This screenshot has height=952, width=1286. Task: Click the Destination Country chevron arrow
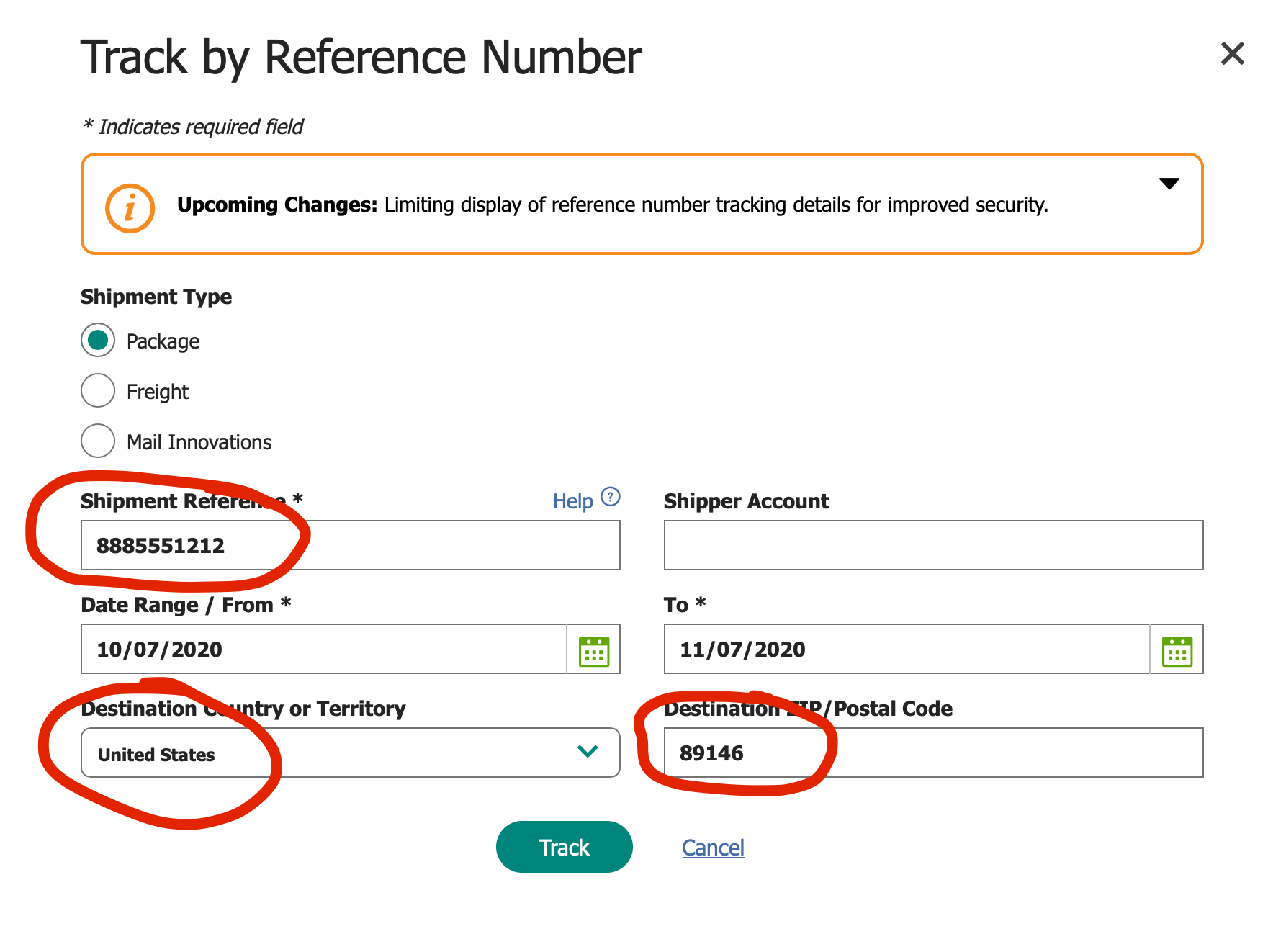[x=588, y=752]
